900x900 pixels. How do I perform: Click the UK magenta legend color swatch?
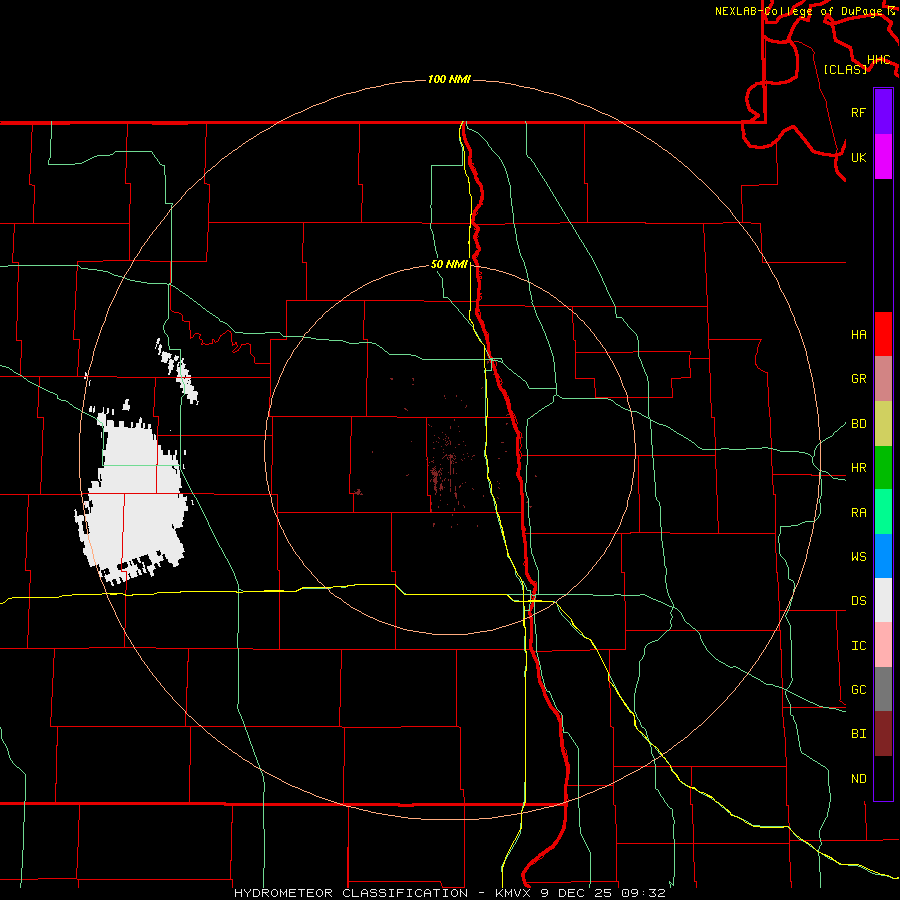(x=883, y=157)
